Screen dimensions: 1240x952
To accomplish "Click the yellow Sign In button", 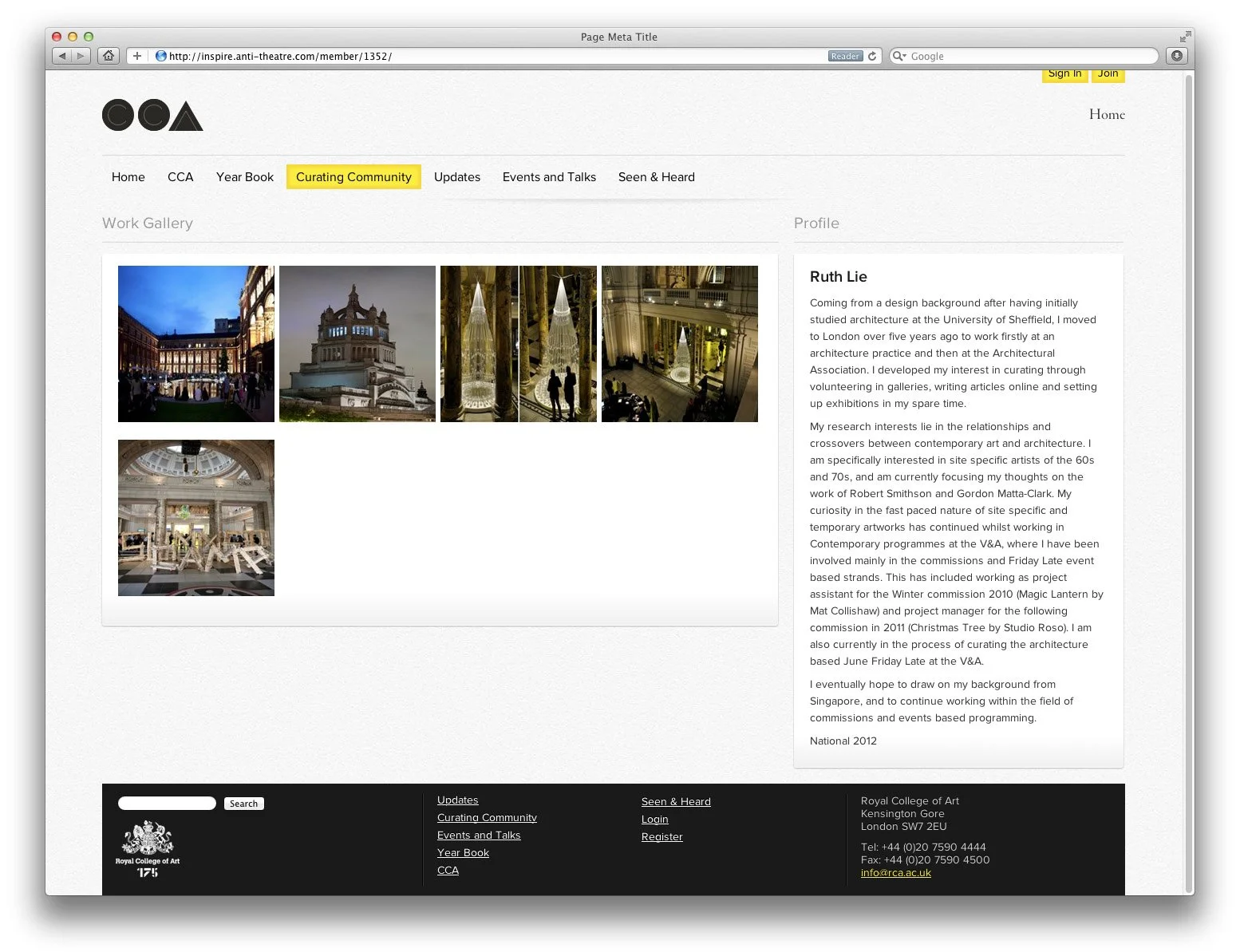I will [1064, 74].
